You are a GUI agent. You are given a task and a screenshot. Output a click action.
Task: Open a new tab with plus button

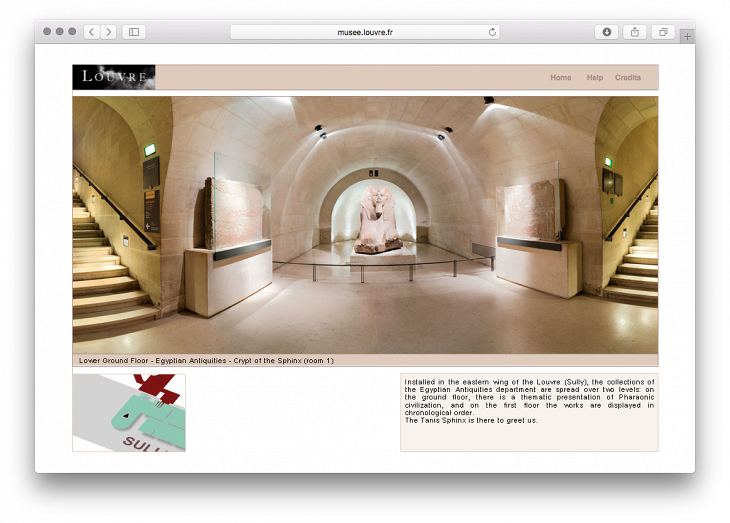[x=687, y=36]
